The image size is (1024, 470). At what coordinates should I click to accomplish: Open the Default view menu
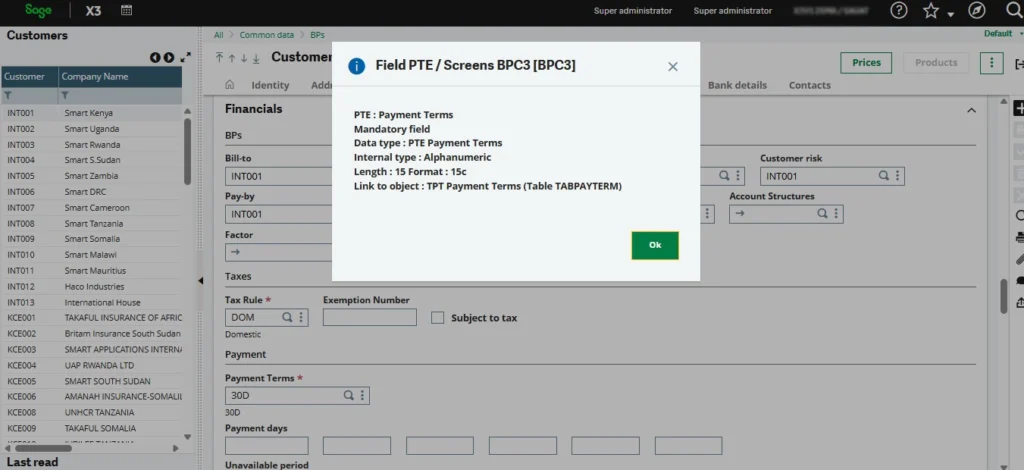(1002, 34)
